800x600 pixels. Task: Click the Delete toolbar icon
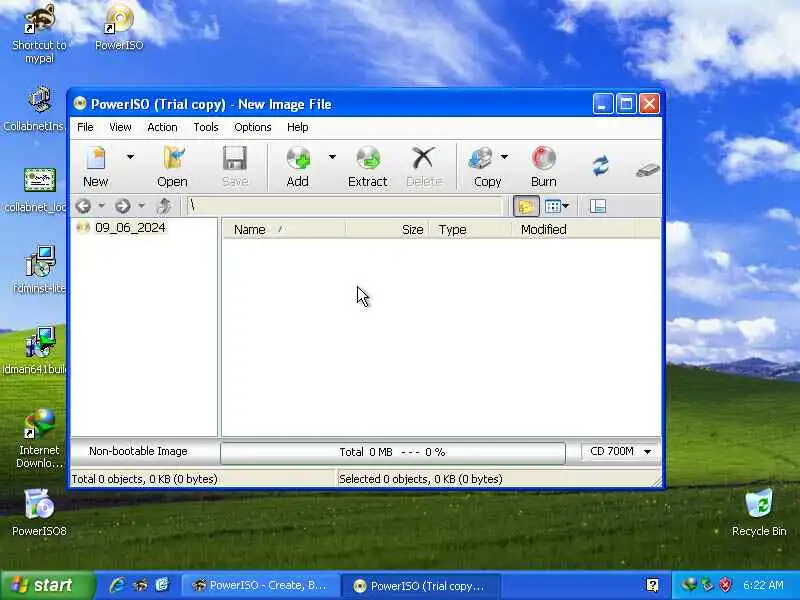pos(423,166)
